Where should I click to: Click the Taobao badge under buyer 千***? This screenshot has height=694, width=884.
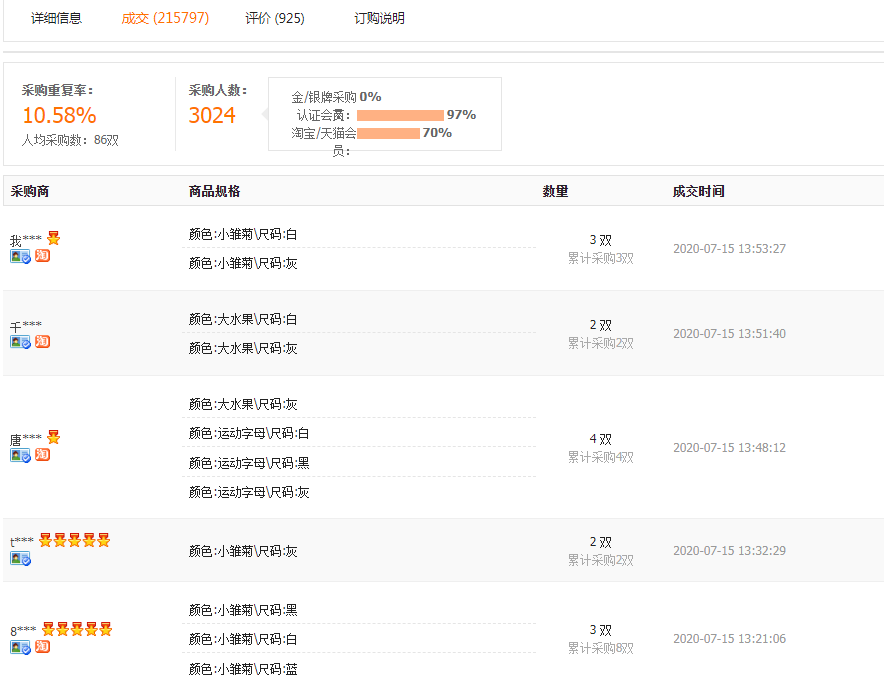click(43, 342)
